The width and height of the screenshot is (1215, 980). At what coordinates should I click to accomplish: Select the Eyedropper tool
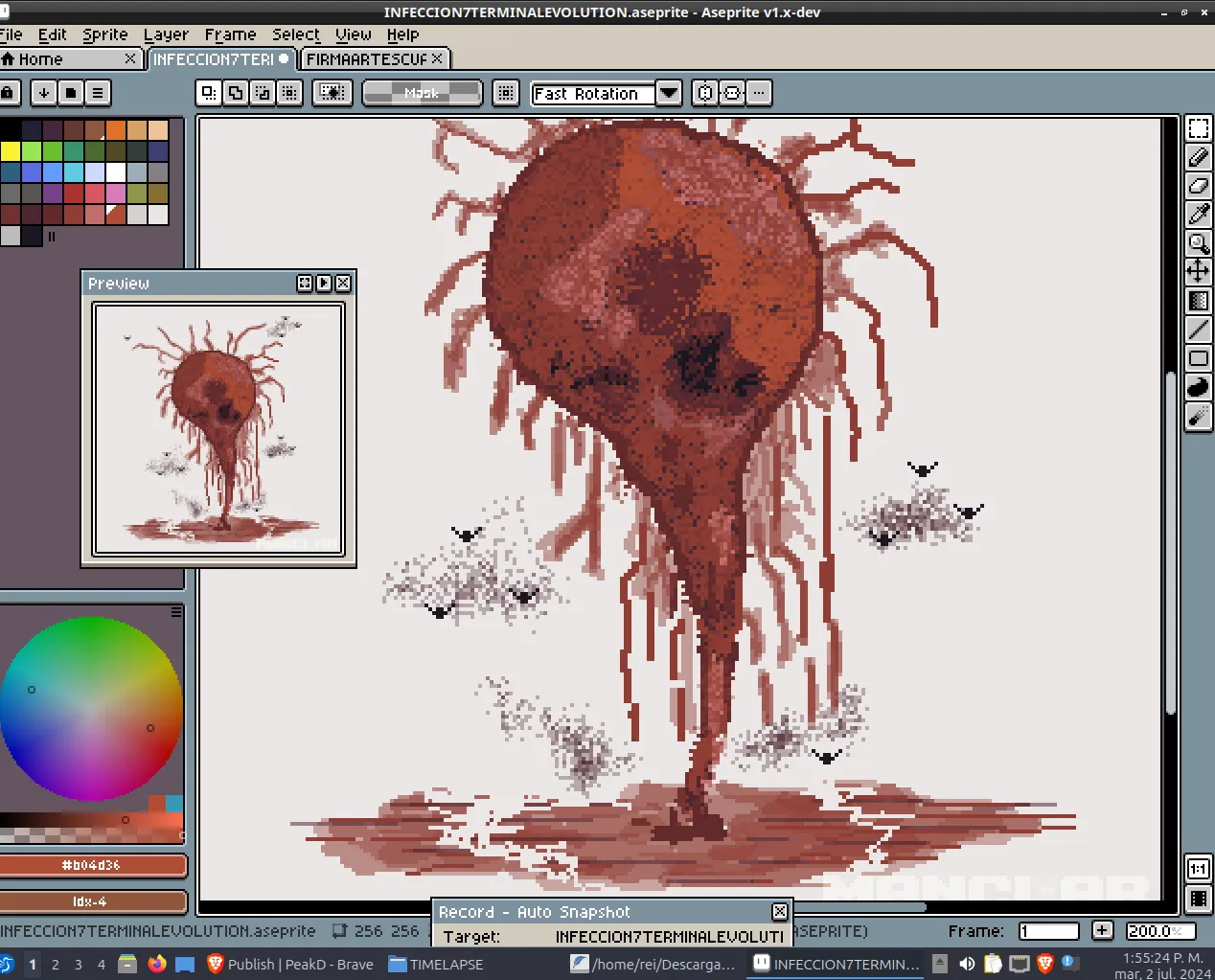[1199, 215]
